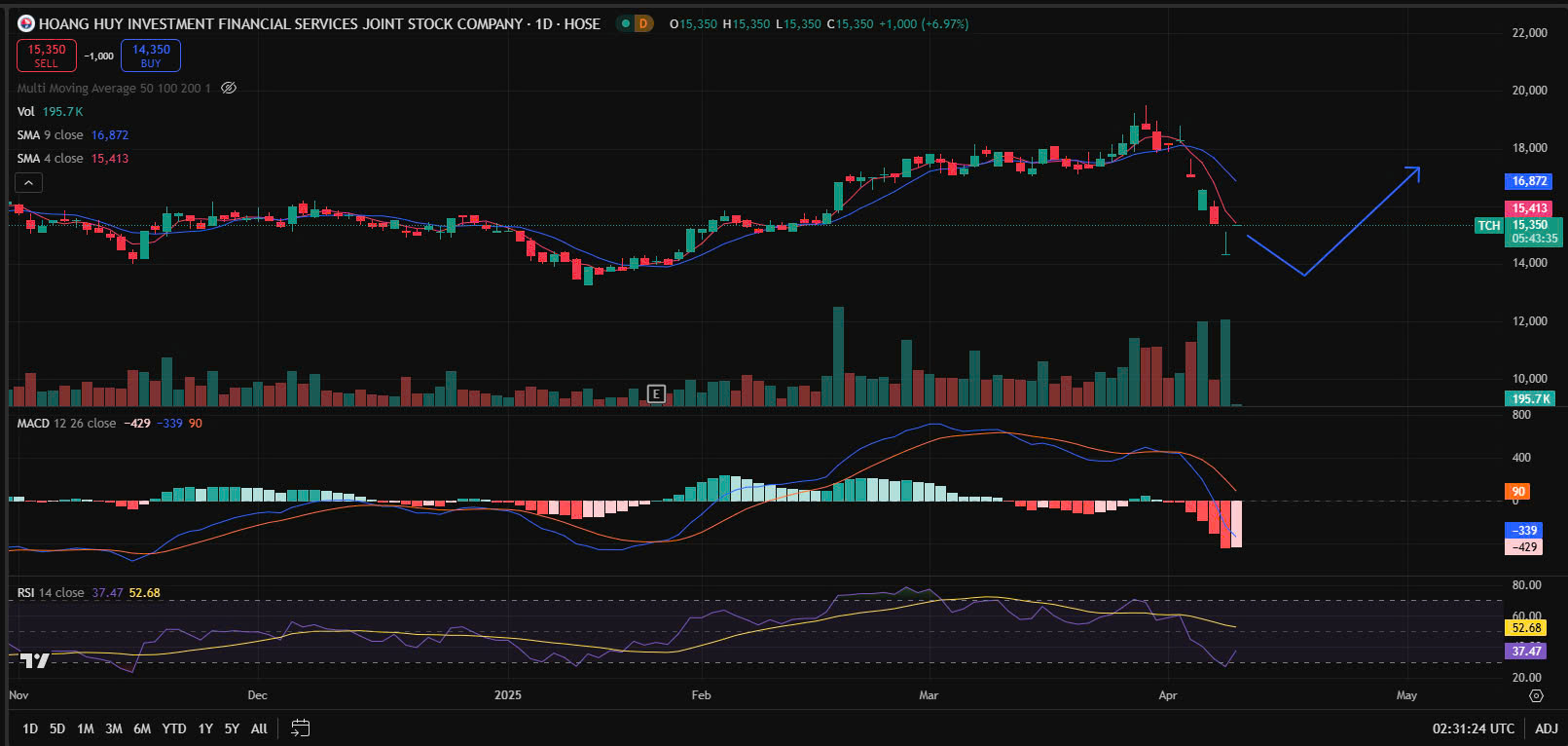The image size is (1568, 746).
Task: Click the +1,000 (+6.97%) change value
Action: [924, 23]
